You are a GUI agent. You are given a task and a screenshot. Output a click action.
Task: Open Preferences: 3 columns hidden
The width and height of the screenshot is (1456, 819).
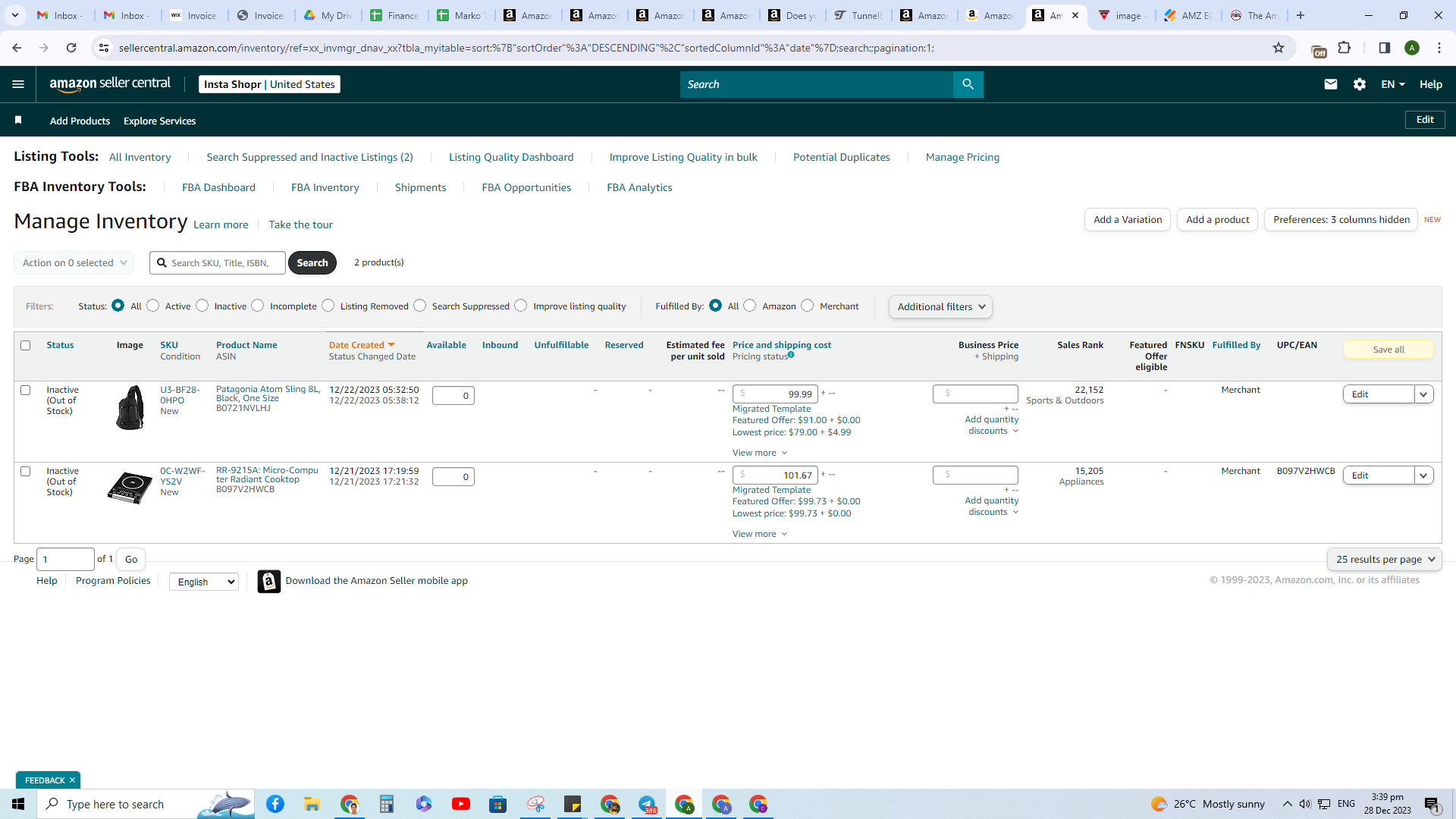click(x=1341, y=219)
